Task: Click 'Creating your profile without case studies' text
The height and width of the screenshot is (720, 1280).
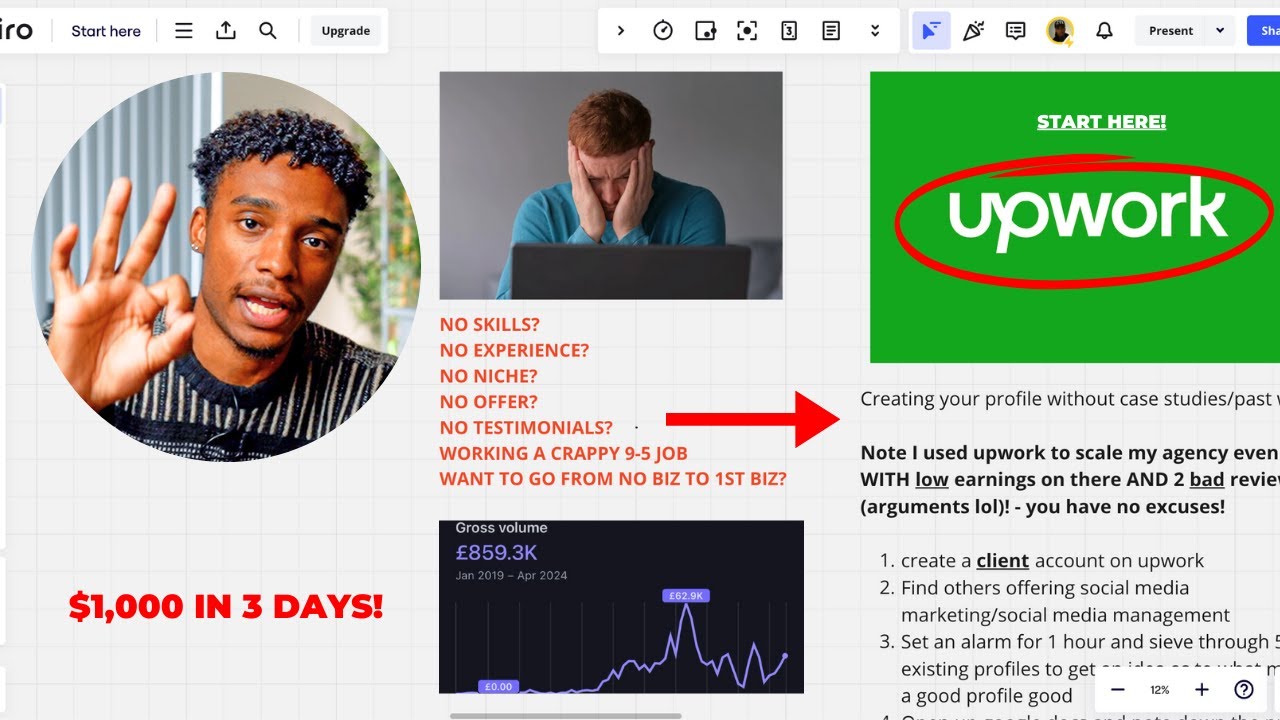Action: tap(1070, 399)
